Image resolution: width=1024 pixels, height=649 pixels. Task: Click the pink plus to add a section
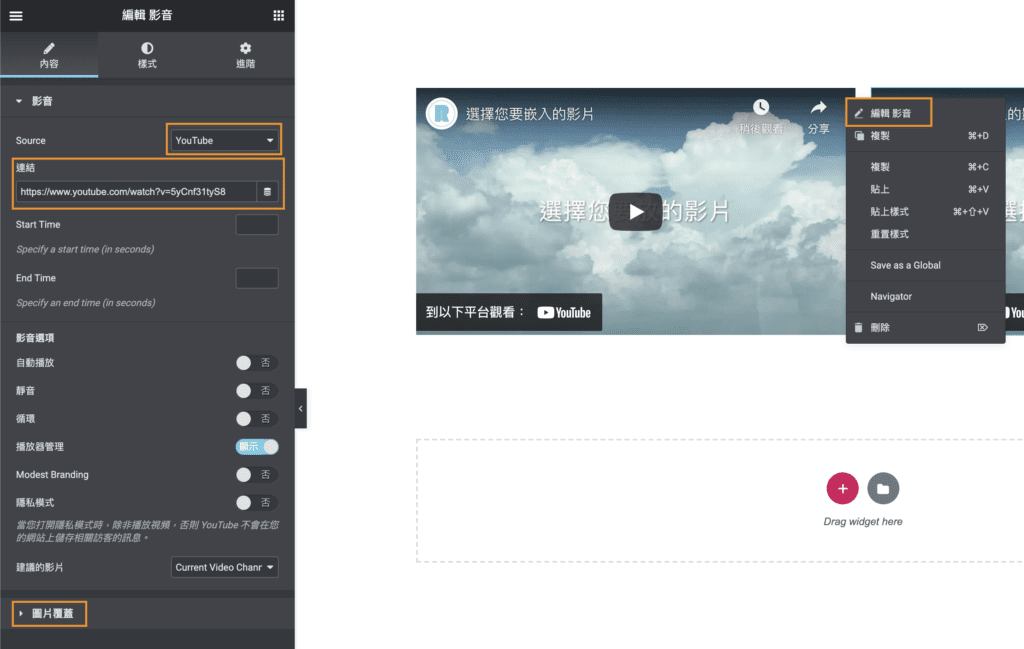point(842,488)
